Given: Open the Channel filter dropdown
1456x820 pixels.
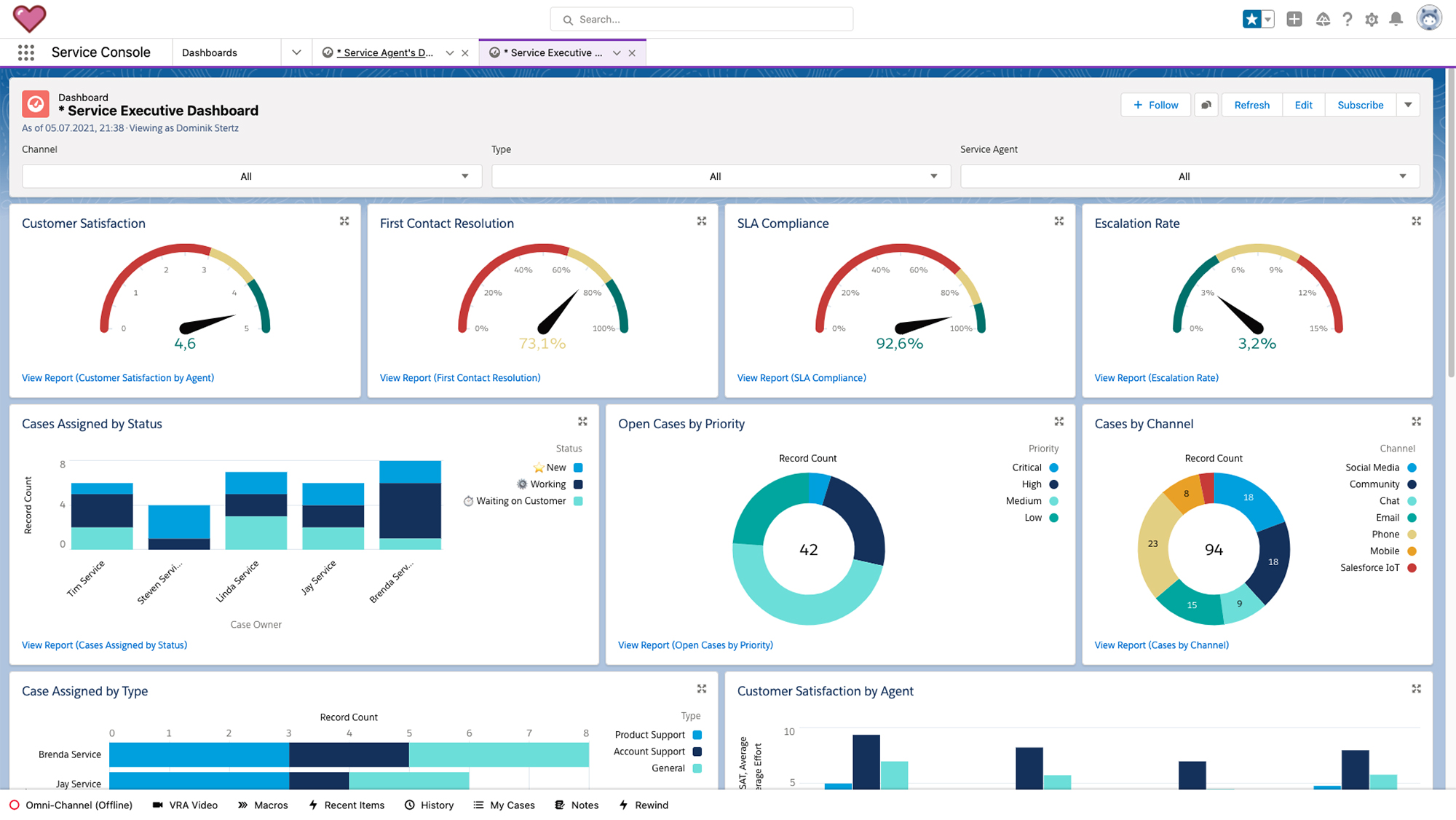Looking at the screenshot, I should [x=252, y=176].
